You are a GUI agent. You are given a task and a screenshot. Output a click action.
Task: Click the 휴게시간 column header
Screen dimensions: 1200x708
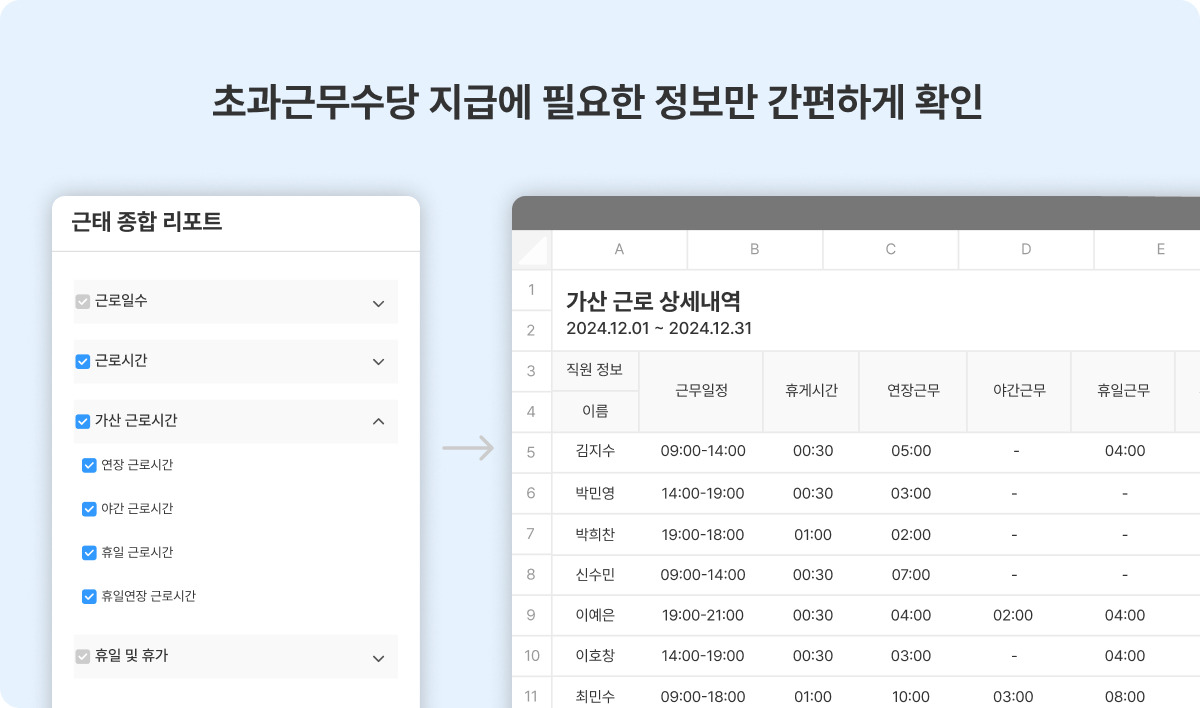click(812, 391)
